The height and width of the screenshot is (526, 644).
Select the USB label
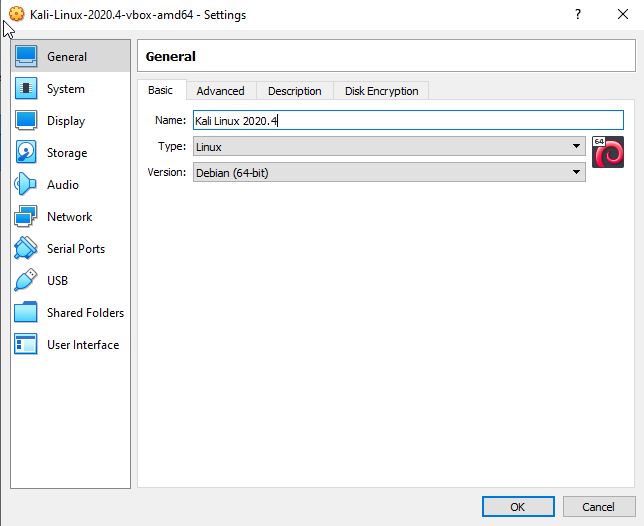pos(58,281)
